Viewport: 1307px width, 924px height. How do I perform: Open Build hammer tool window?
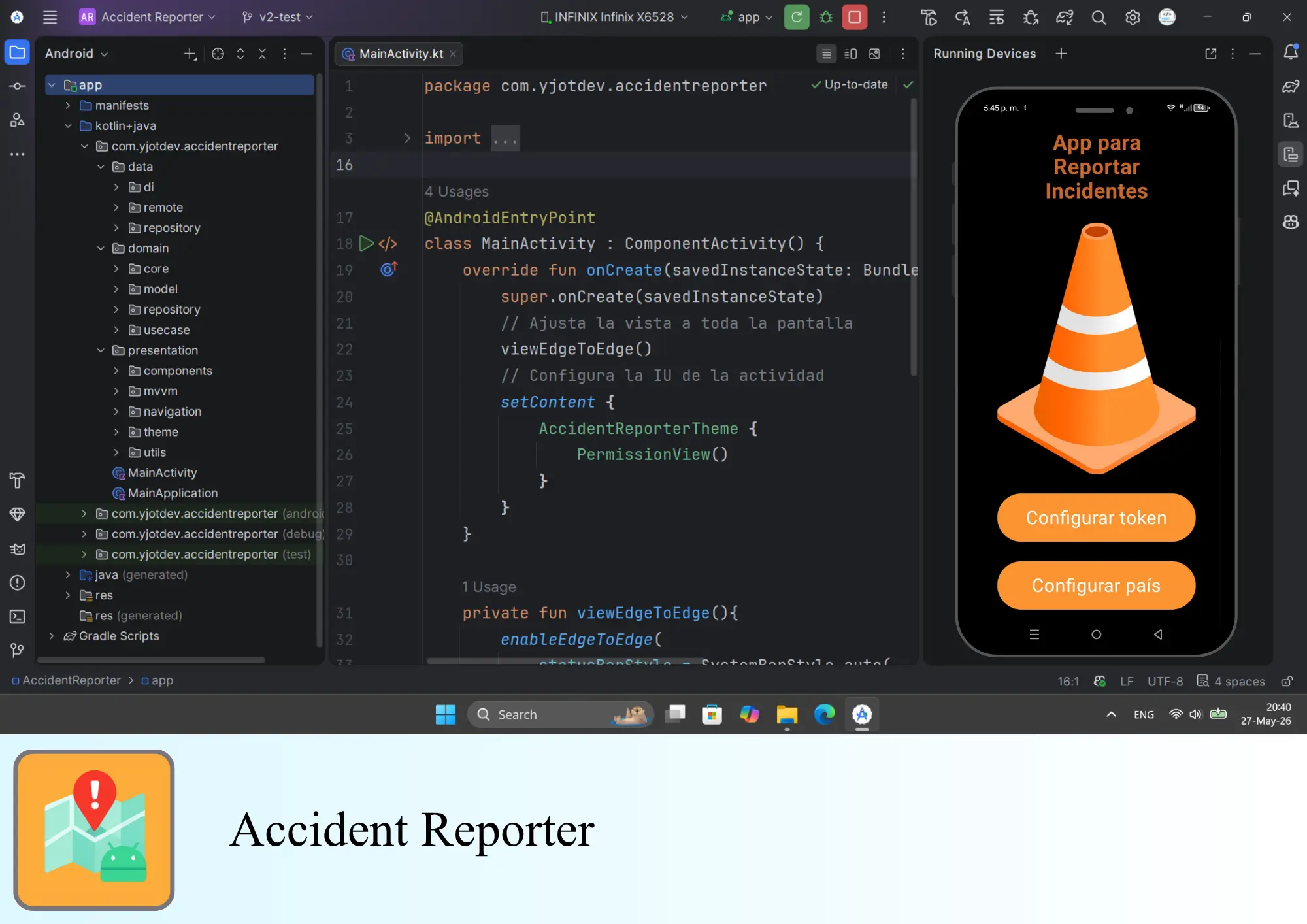click(x=18, y=481)
